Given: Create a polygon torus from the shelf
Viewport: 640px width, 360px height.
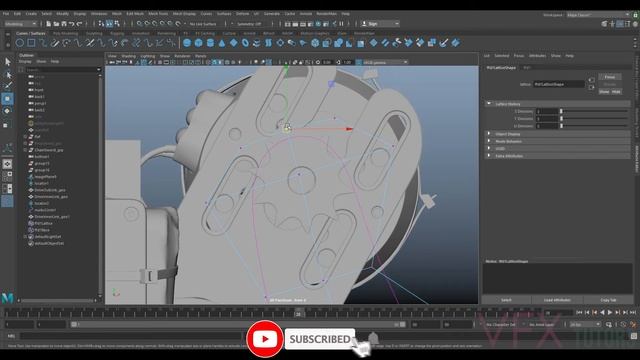Looking at the screenshot, I should (x=245, y=42).
